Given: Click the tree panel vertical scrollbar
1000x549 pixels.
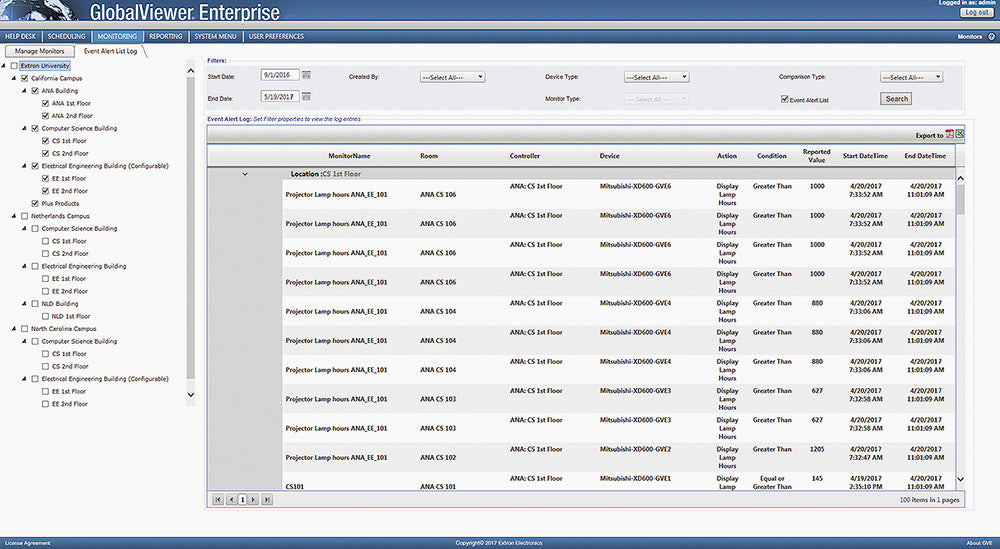Looking at the screenshot, I should [x=190, y=230].
